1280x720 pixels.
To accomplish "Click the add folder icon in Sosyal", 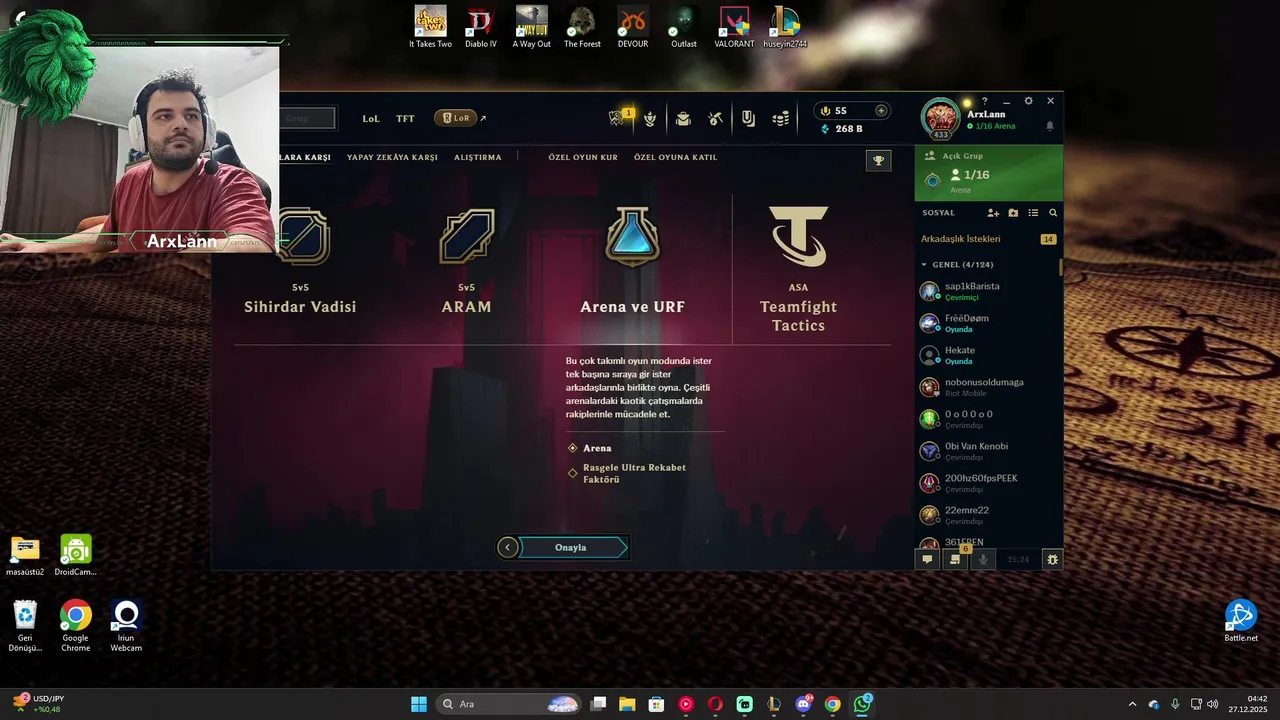I will pos(1013,213).
